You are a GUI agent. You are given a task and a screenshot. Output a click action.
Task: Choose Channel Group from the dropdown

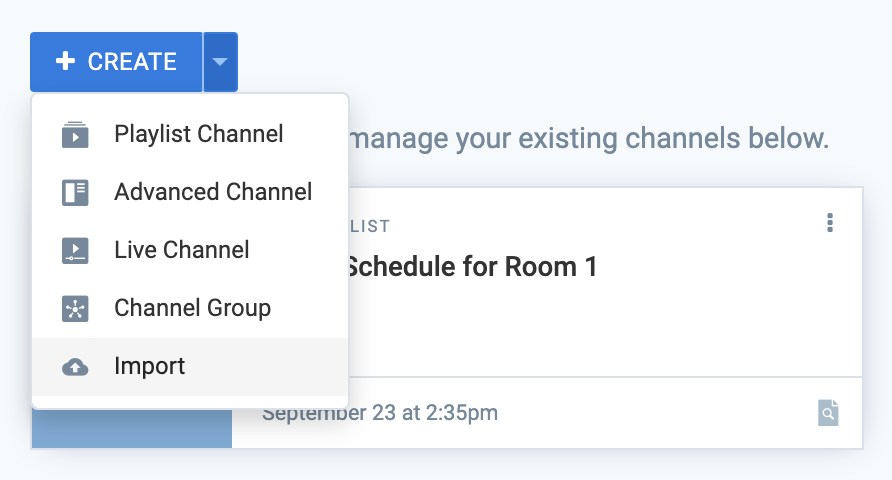190,308
